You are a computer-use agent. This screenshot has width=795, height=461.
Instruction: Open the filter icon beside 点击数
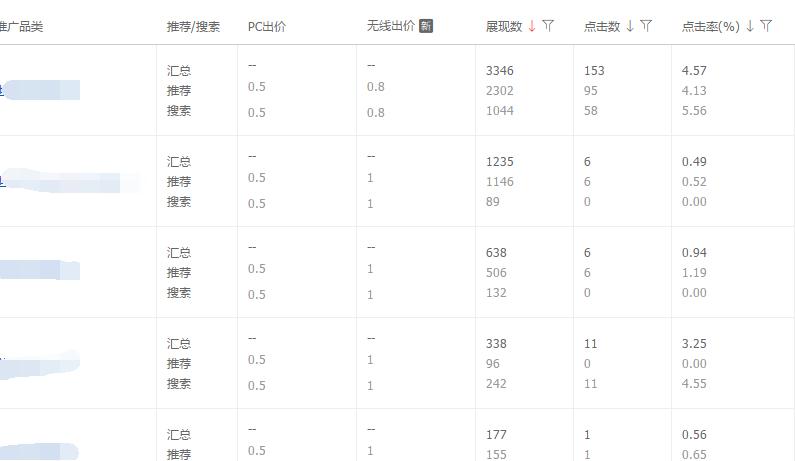(x=646, y=25)
